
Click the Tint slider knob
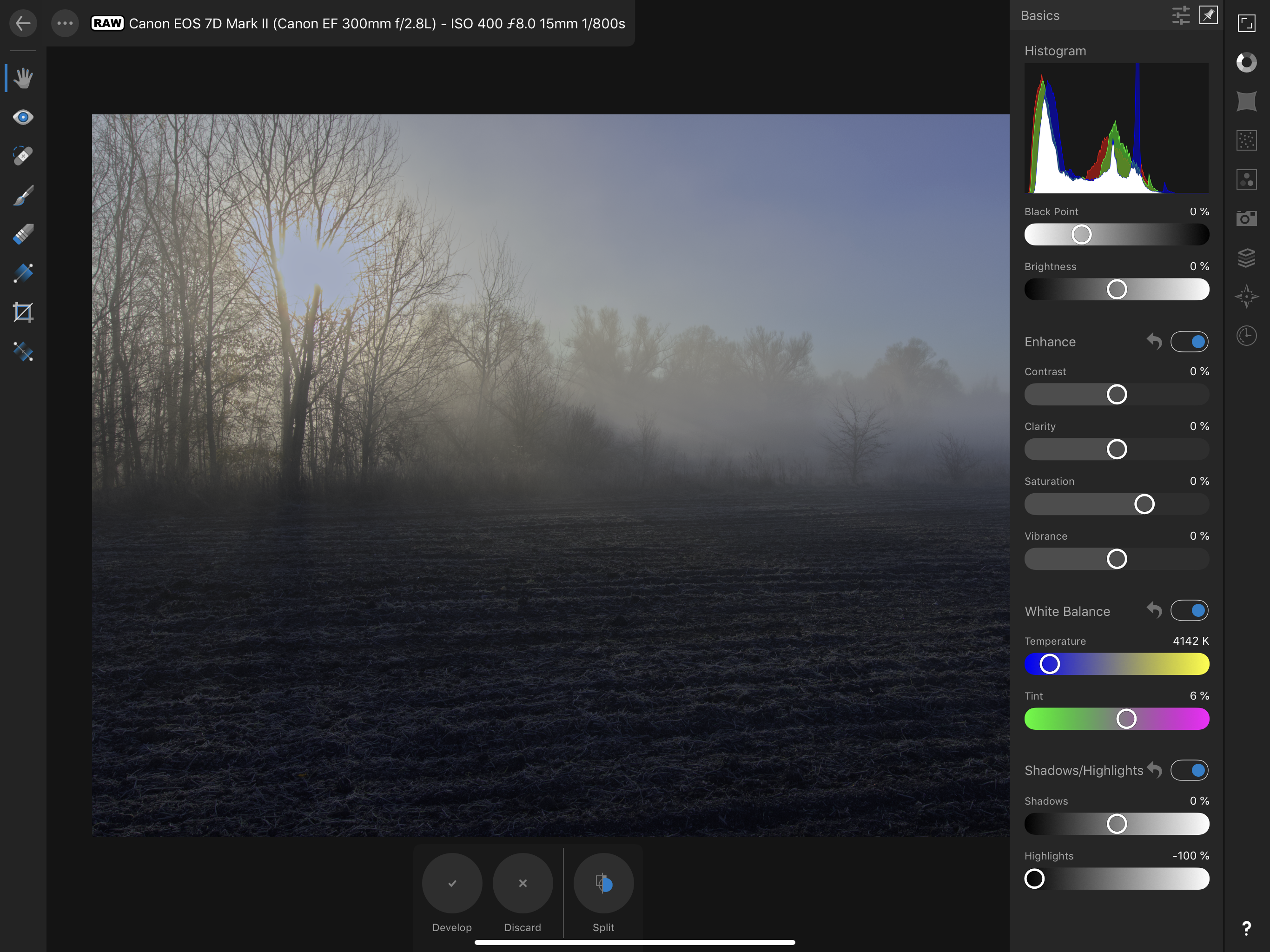tap(1126, 719)
